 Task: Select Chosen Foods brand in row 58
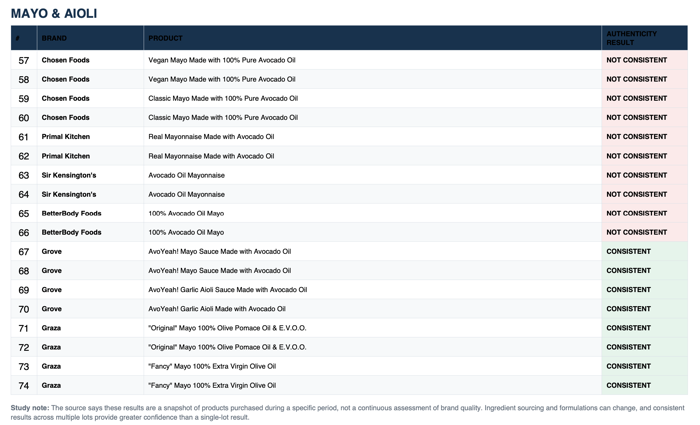coord(65,79)
